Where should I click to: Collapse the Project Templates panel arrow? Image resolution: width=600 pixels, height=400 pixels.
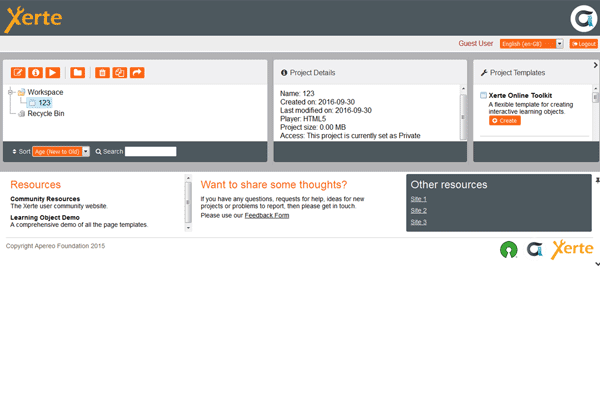tap(595, 65)
